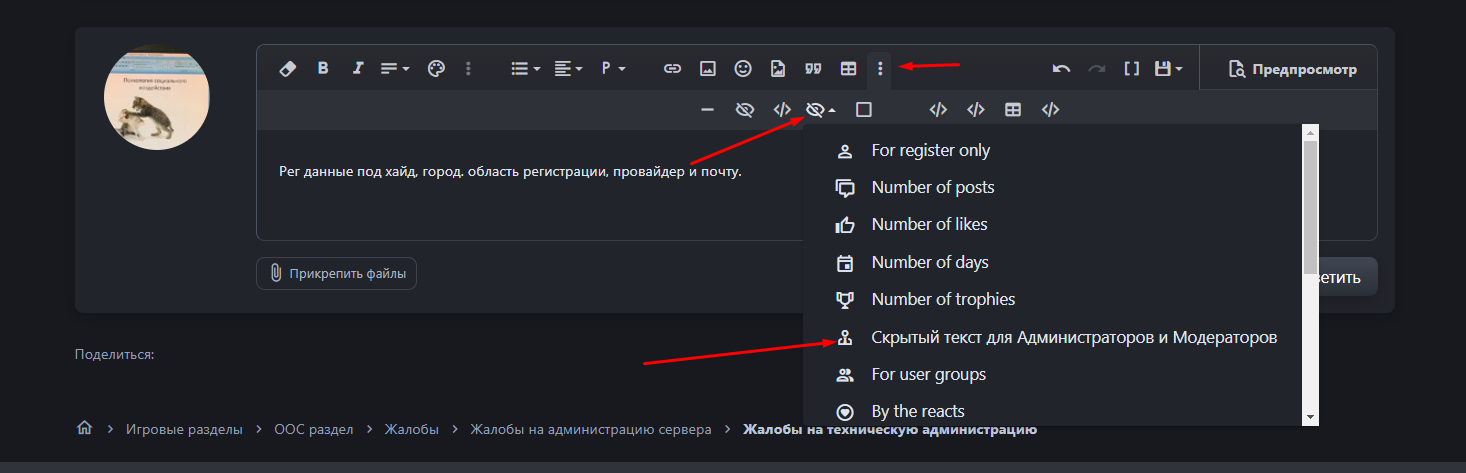The width and height of the screenshot is (1466, 473).
Task: Toggle BB code mode brackets
Action: [1131, 69]
